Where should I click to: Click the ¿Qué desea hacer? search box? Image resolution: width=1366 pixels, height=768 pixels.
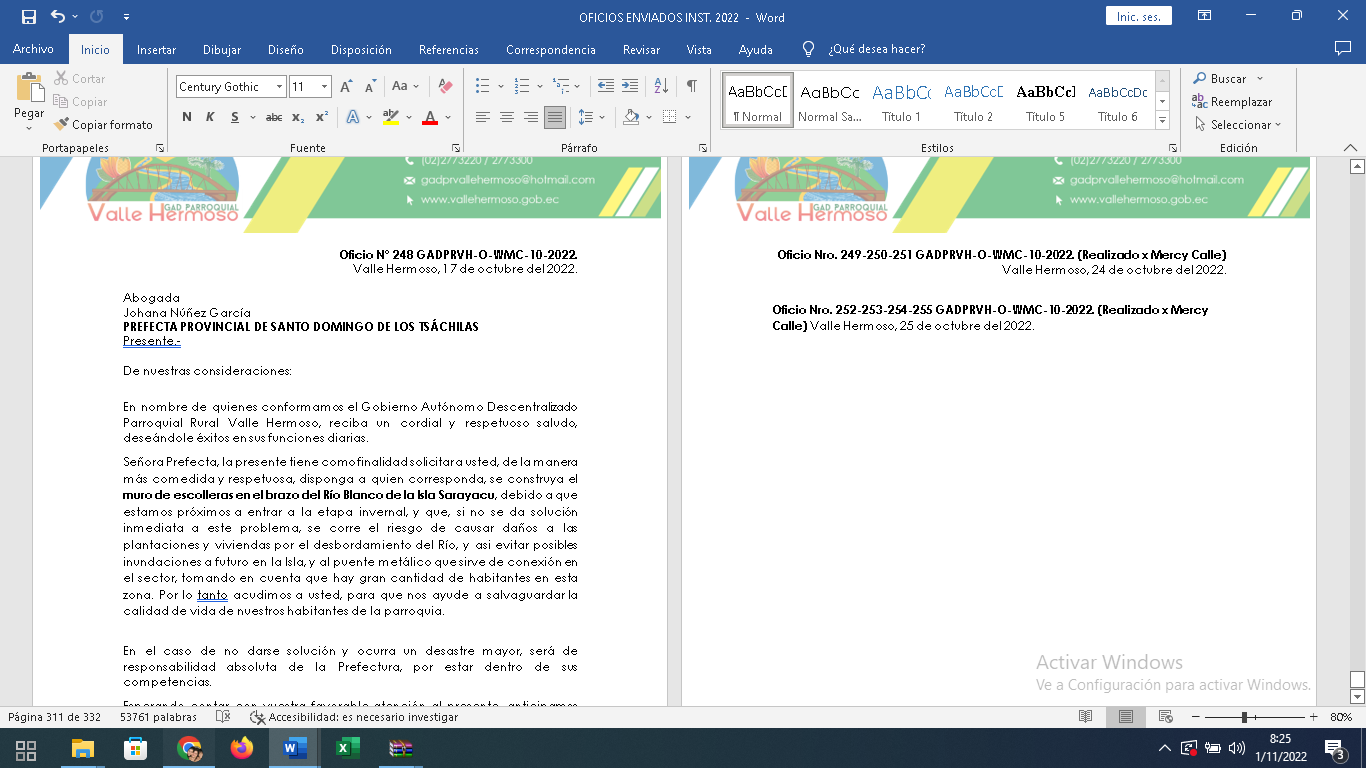point(876,50)
